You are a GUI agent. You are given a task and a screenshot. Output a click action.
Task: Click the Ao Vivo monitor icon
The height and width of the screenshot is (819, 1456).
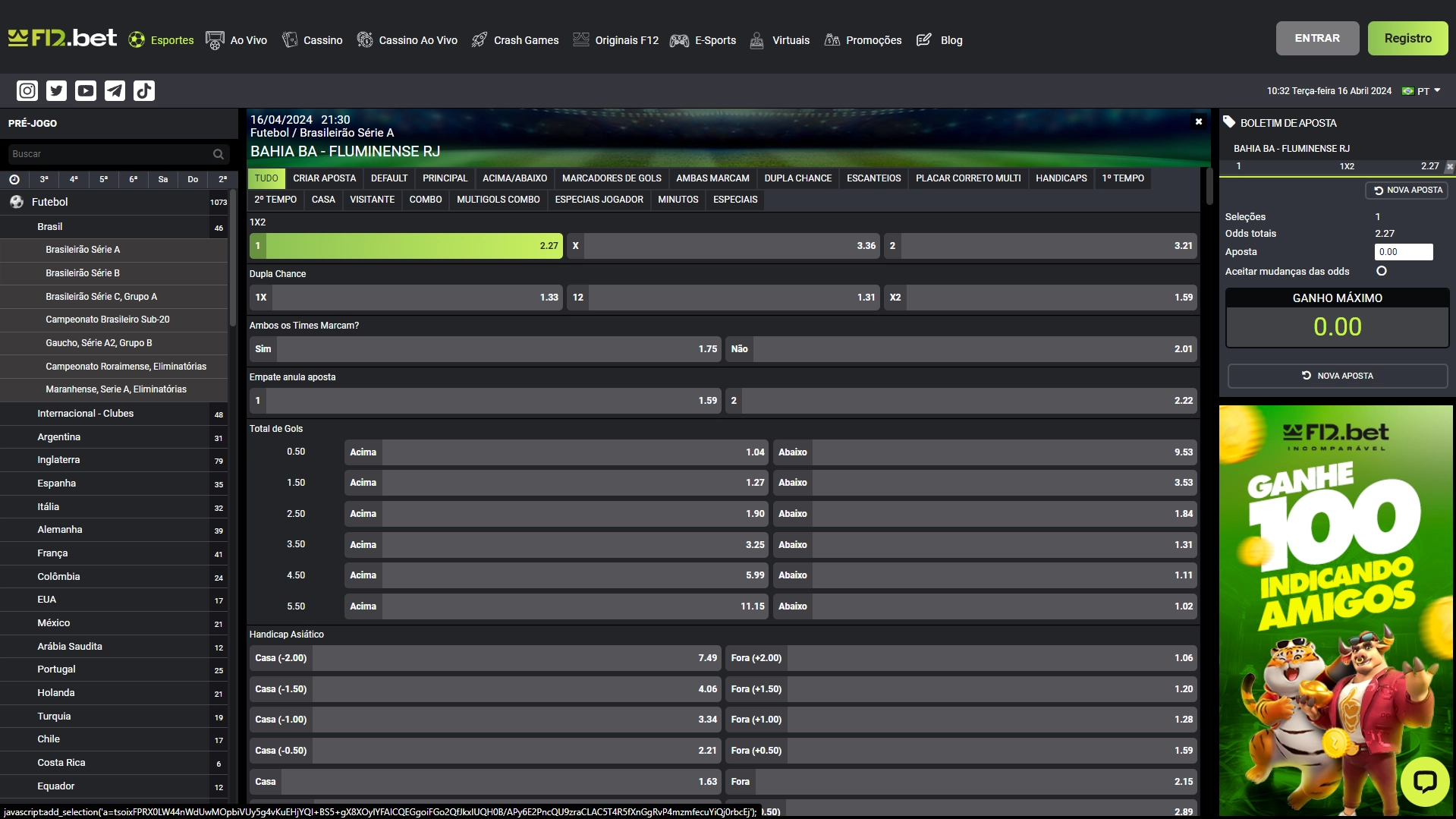(x=215, y=40)
